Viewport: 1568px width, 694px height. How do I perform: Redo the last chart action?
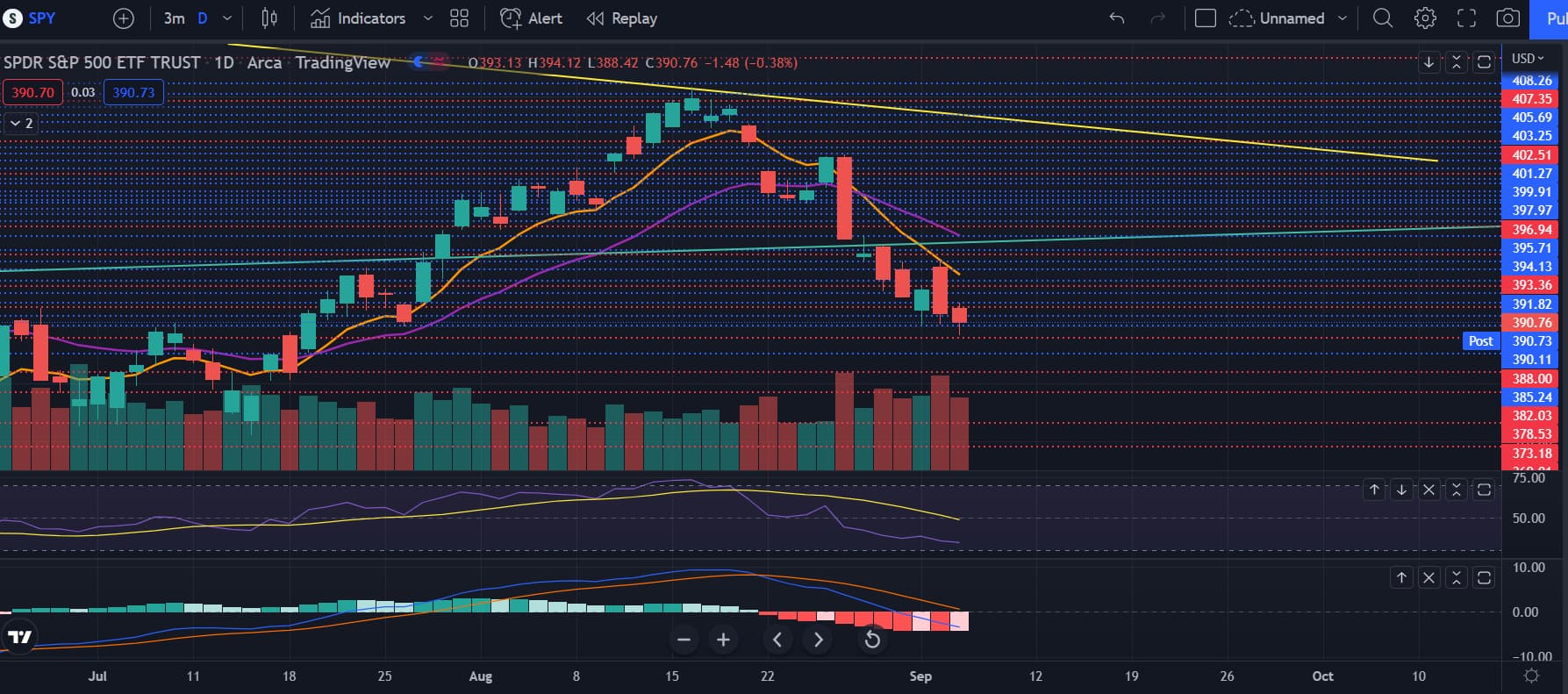point(1158,18)
